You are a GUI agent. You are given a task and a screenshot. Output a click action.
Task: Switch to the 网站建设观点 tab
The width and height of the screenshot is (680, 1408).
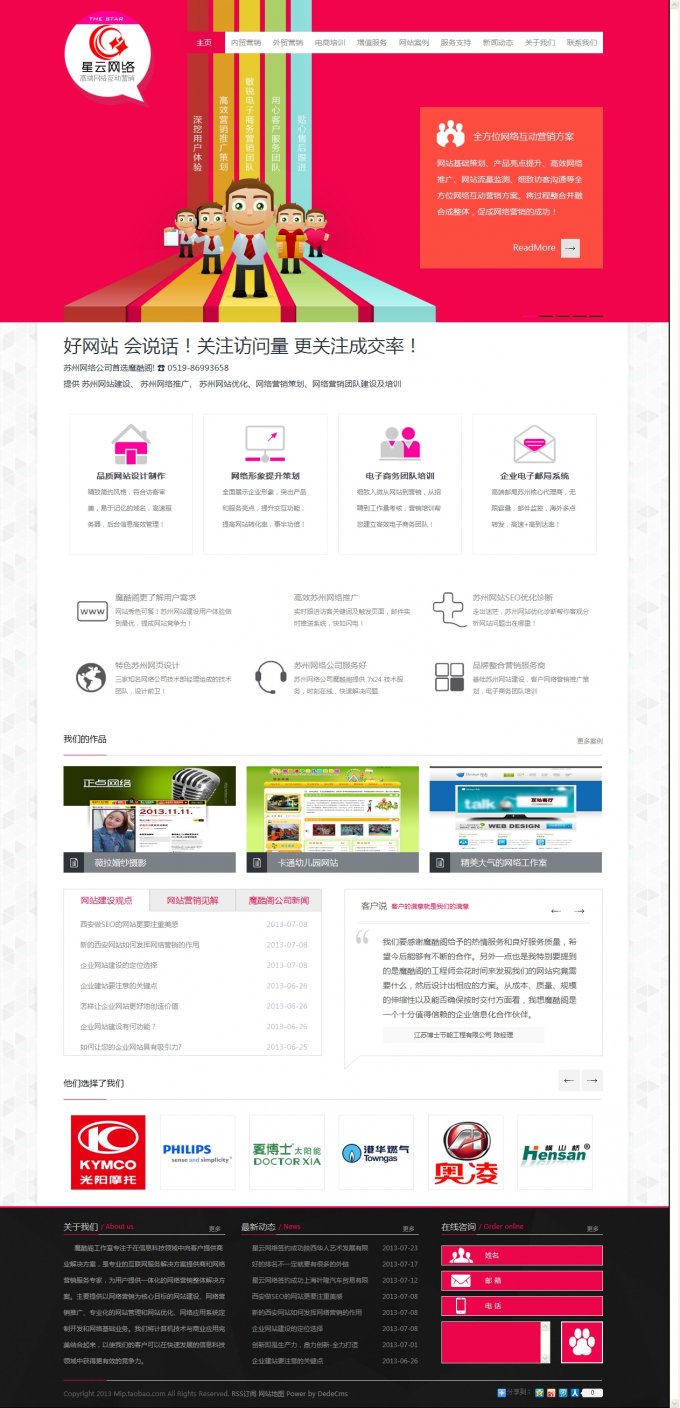tap(106, 900)
